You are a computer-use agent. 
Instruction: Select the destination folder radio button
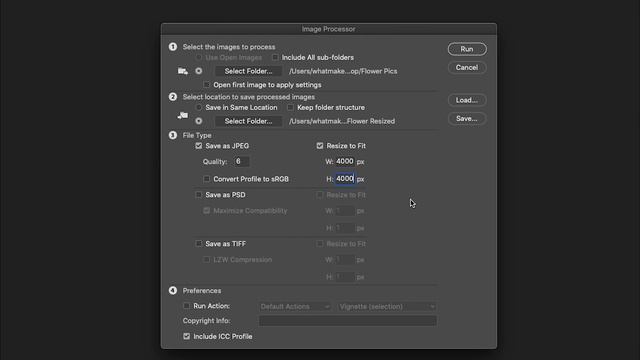(x=199, y=121)
